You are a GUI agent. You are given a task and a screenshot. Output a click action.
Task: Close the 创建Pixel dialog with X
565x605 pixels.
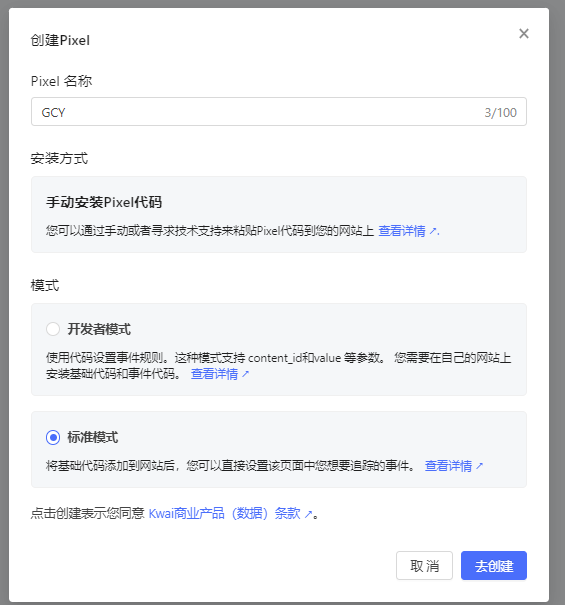524,34
